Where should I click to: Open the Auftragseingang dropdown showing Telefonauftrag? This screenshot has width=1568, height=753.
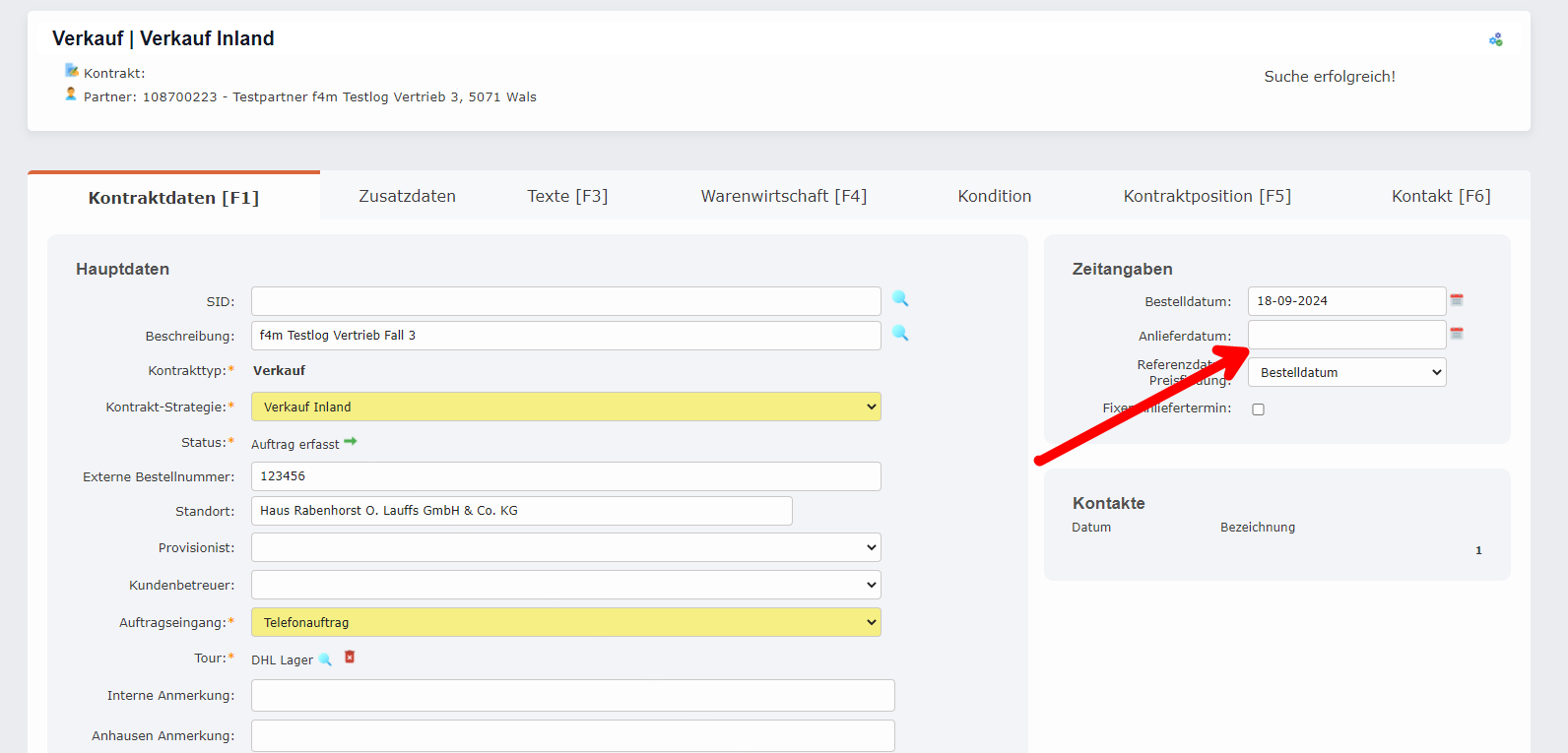click(x=565, y=622)
